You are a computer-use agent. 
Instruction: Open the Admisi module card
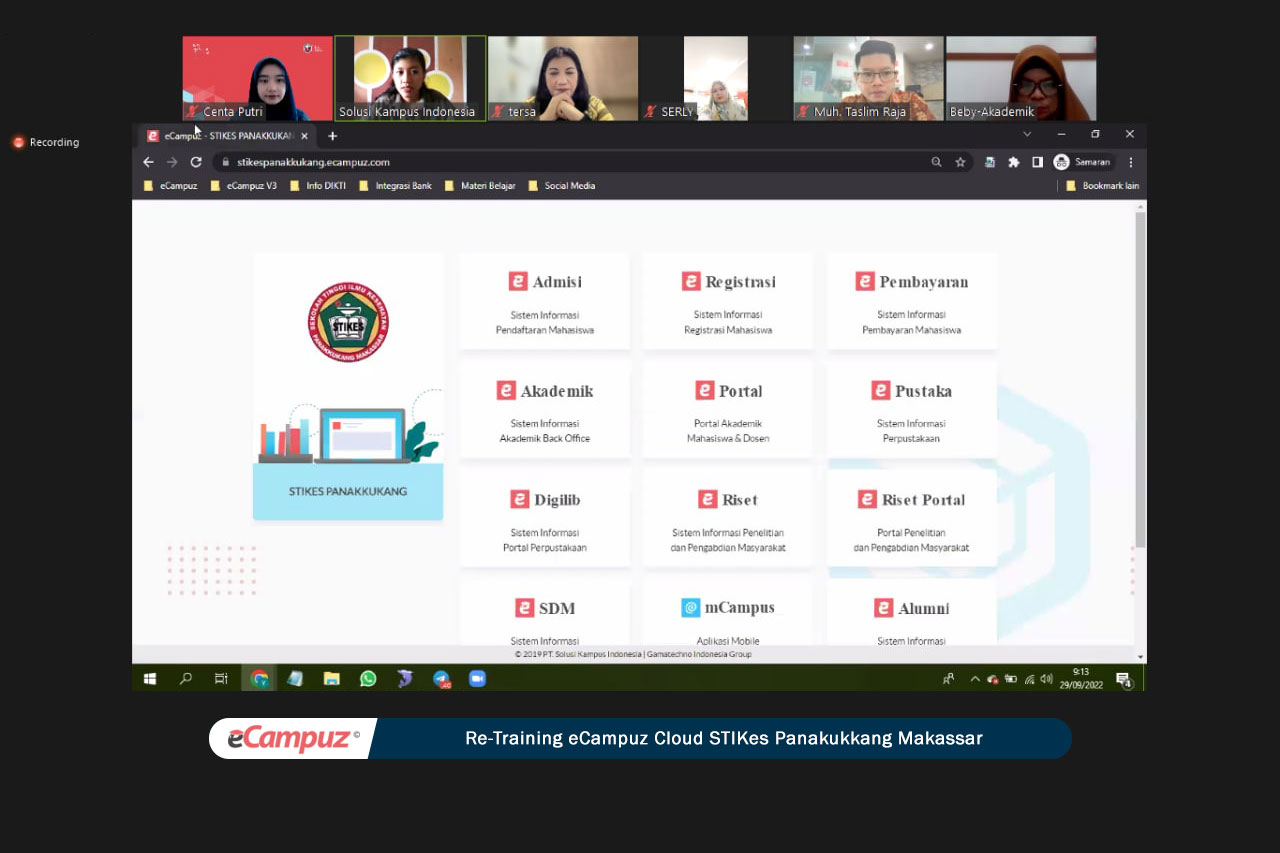(x=545, y=301)
